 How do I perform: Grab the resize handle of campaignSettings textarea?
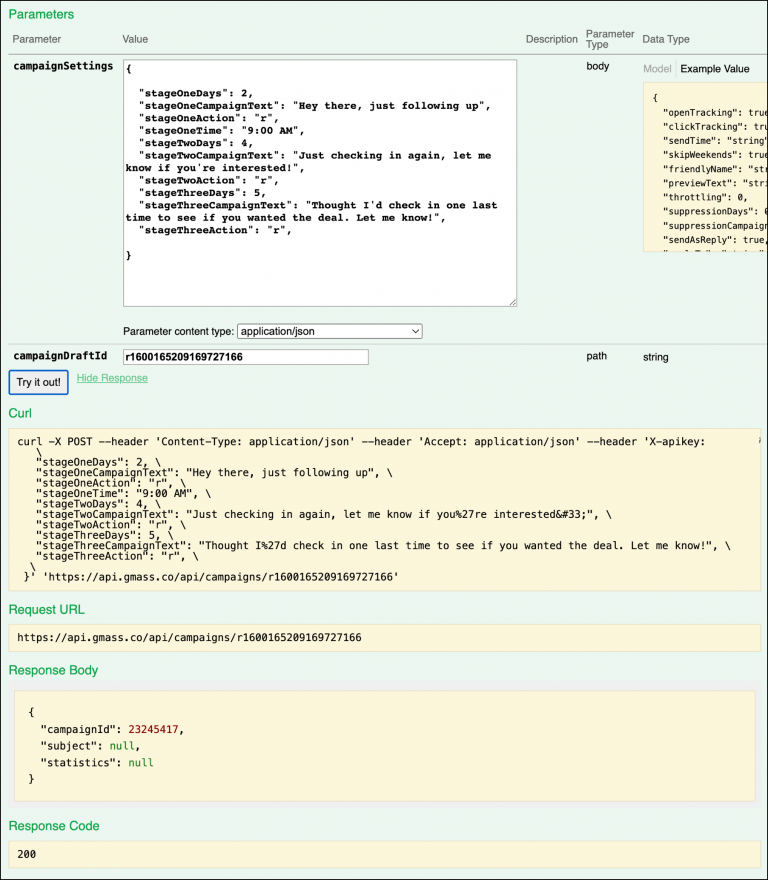click(x=512, y=301)
